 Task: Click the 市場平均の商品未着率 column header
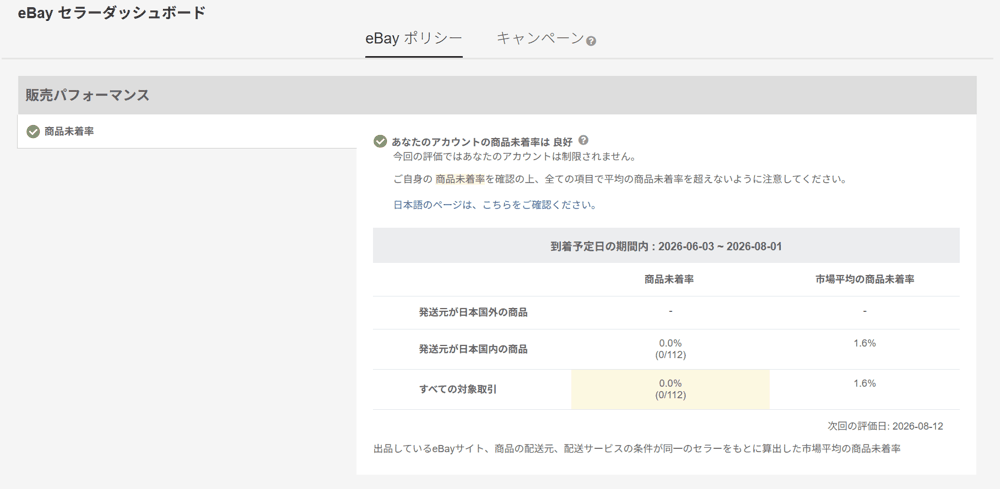(864, 279)
